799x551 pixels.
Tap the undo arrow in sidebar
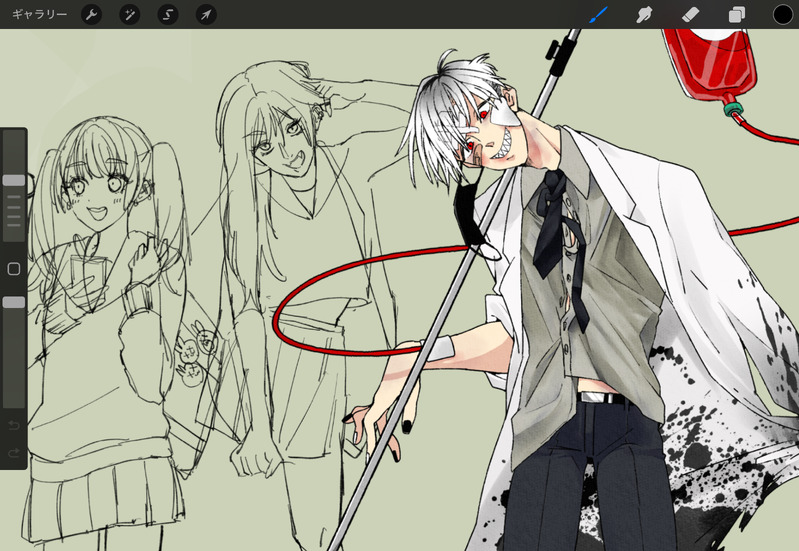point(14,425)
